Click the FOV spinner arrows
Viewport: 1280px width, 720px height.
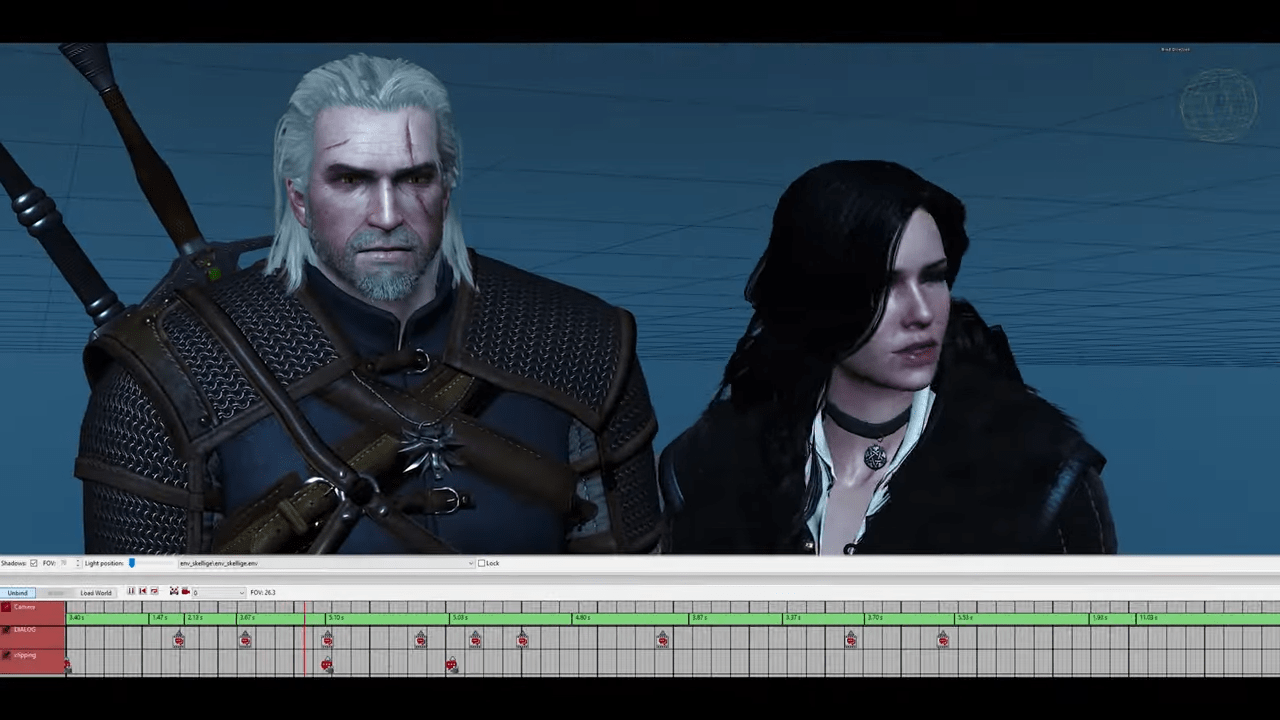click(77, 563)
